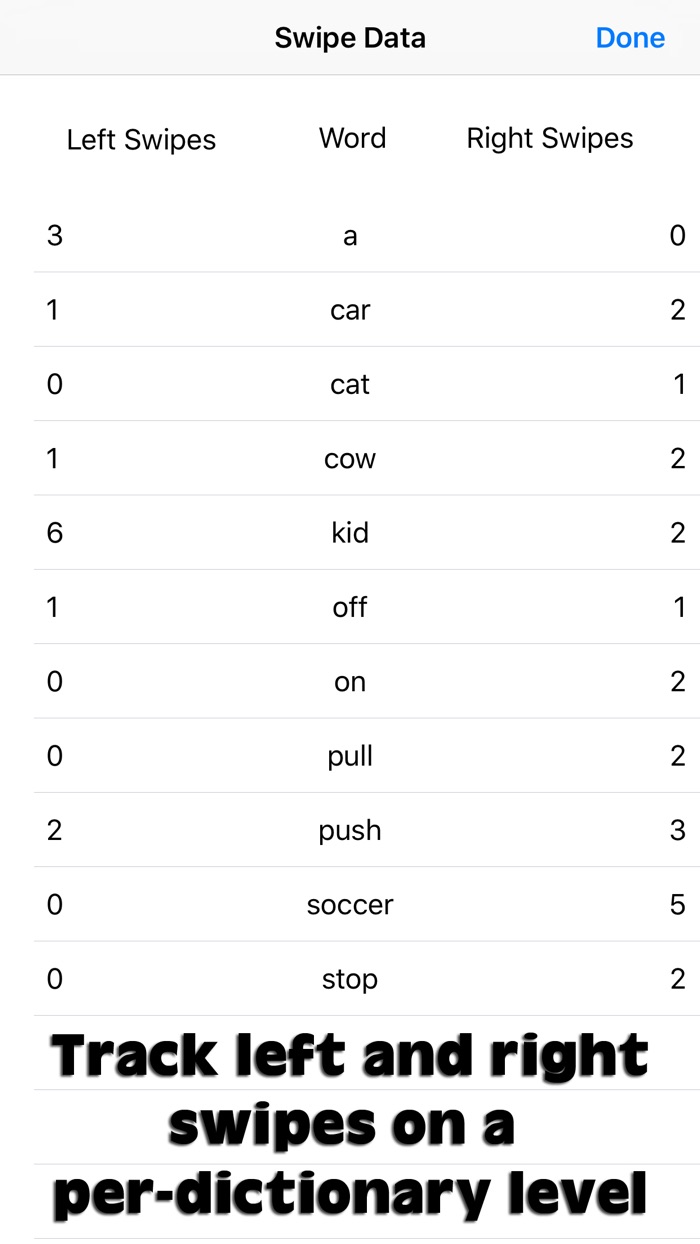Tap the Done button
Viewport: 700px width, 1244px height.
[630, 38]
